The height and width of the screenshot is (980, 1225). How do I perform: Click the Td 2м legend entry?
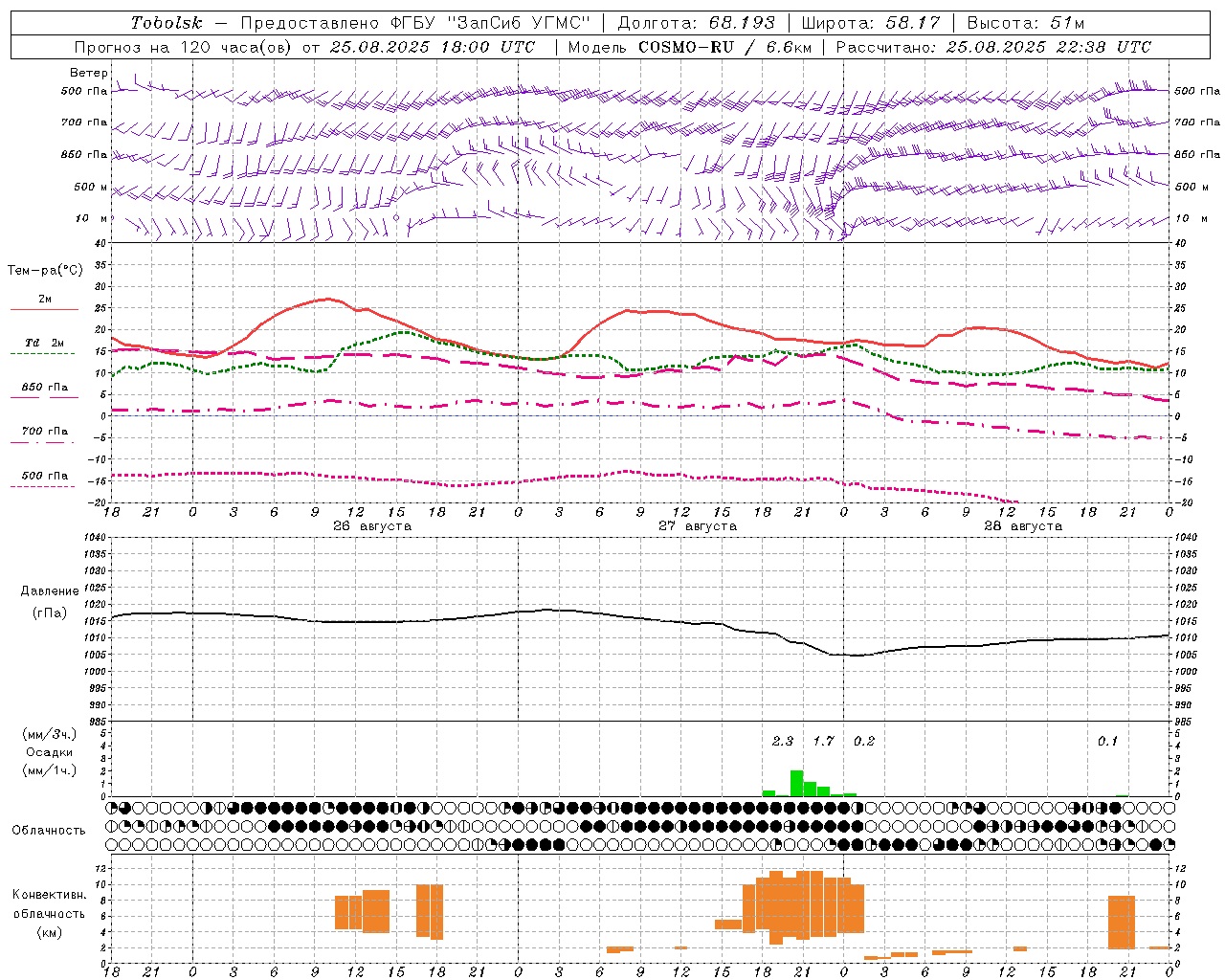44,343
